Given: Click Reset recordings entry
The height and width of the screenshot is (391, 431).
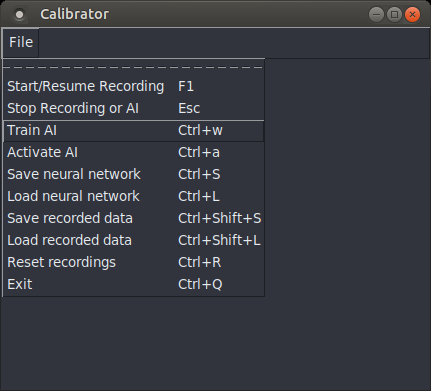Looking at the screenshot, I should coord(133,262).
